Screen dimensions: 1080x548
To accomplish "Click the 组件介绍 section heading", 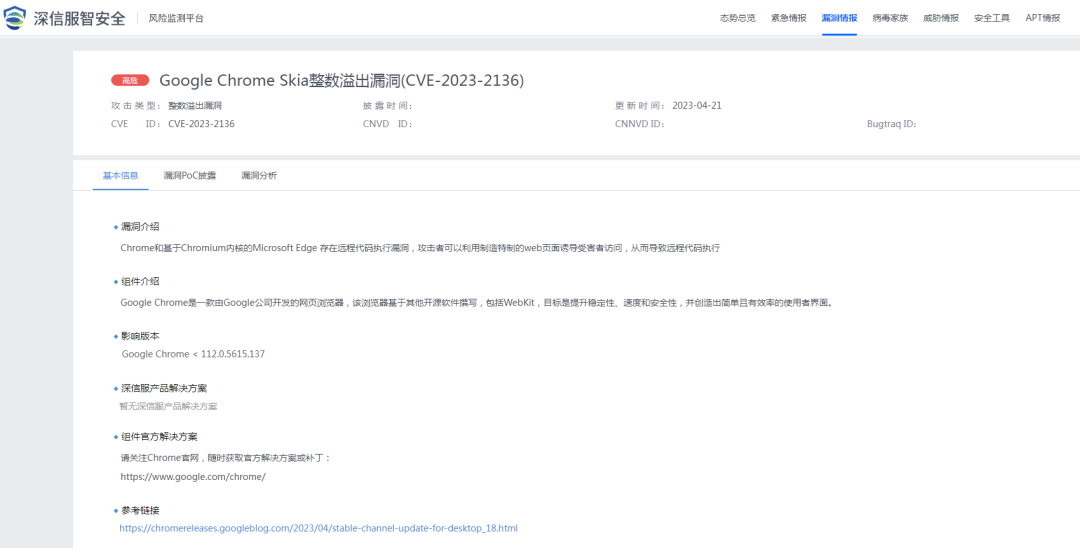I will (x=140, y=282).
